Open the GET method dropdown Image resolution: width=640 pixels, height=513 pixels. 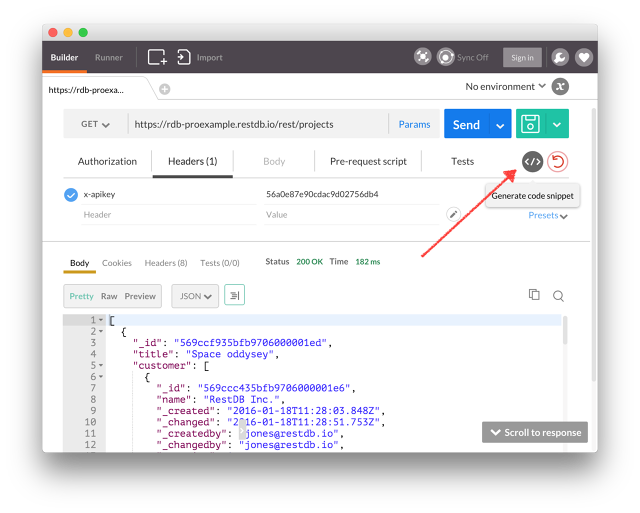(95, 124)
